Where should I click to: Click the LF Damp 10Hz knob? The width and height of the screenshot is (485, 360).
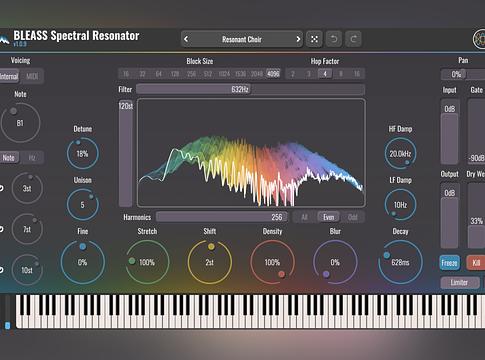click(x=400, y=205)
